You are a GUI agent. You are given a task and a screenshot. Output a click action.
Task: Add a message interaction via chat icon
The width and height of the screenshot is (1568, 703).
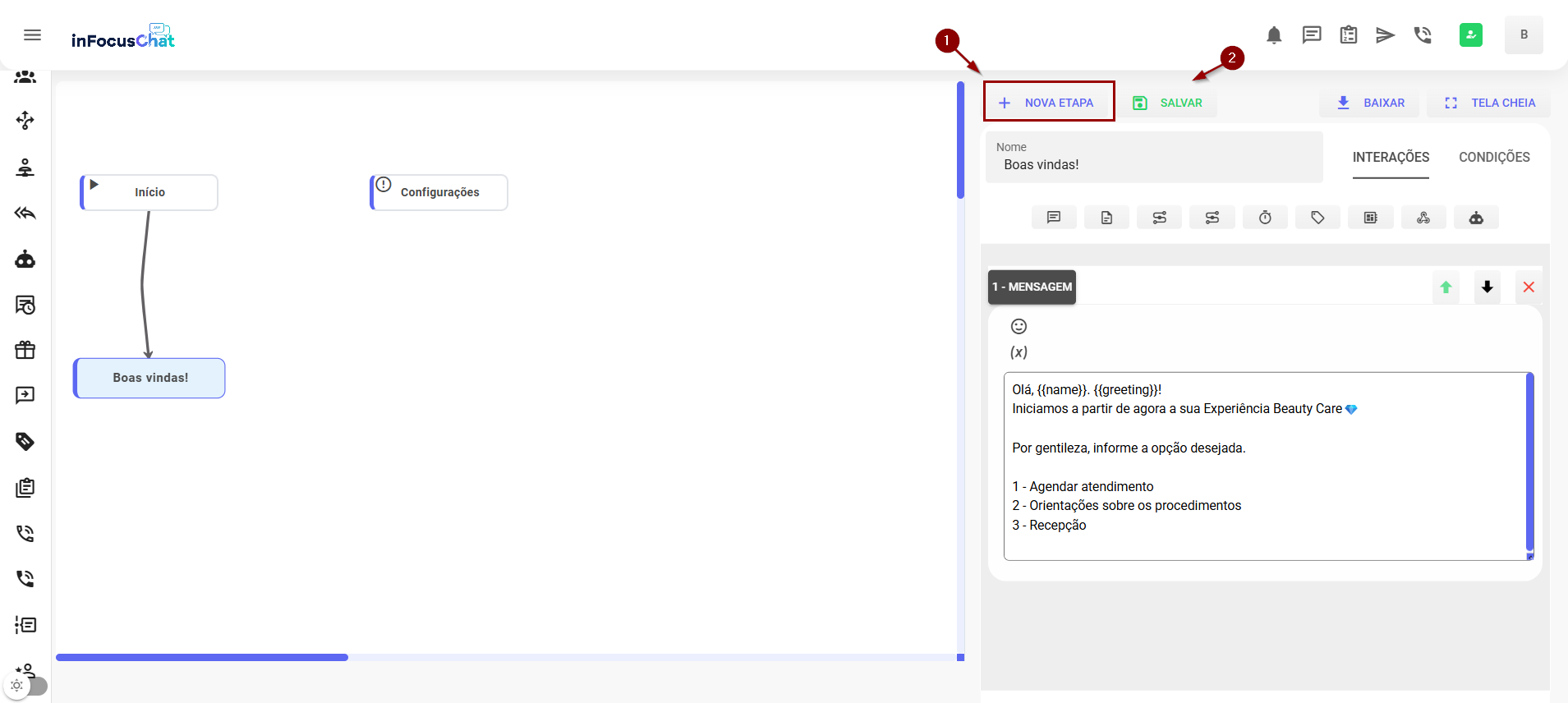click(1054, 218)
